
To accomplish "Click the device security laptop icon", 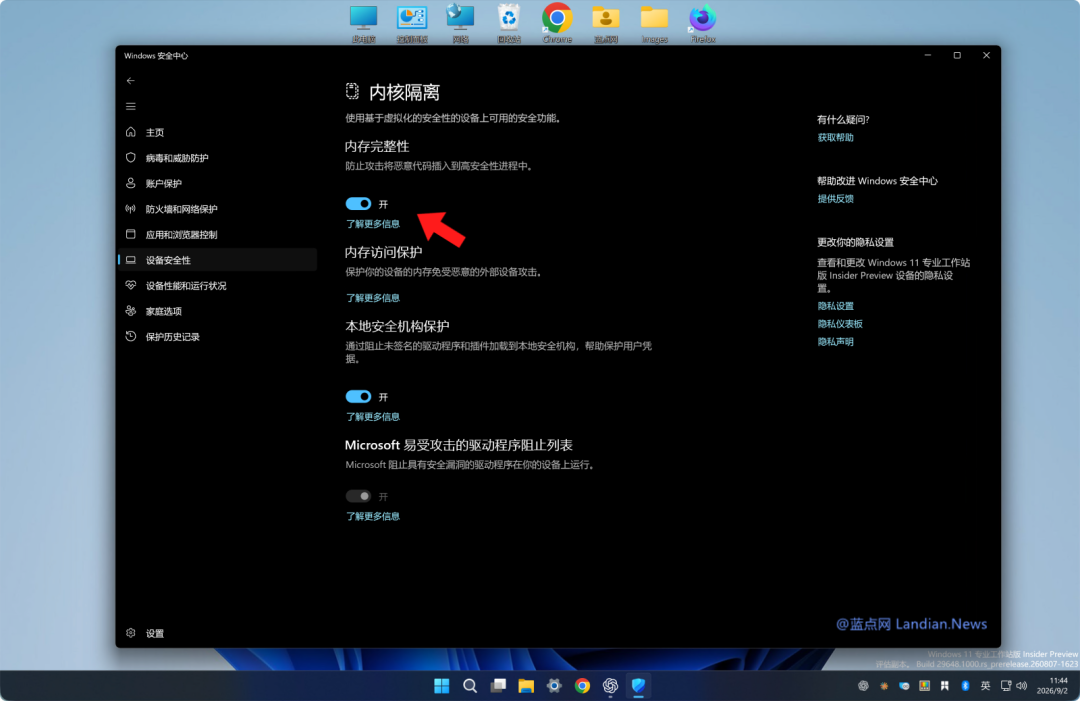I will tap(131, 260).
